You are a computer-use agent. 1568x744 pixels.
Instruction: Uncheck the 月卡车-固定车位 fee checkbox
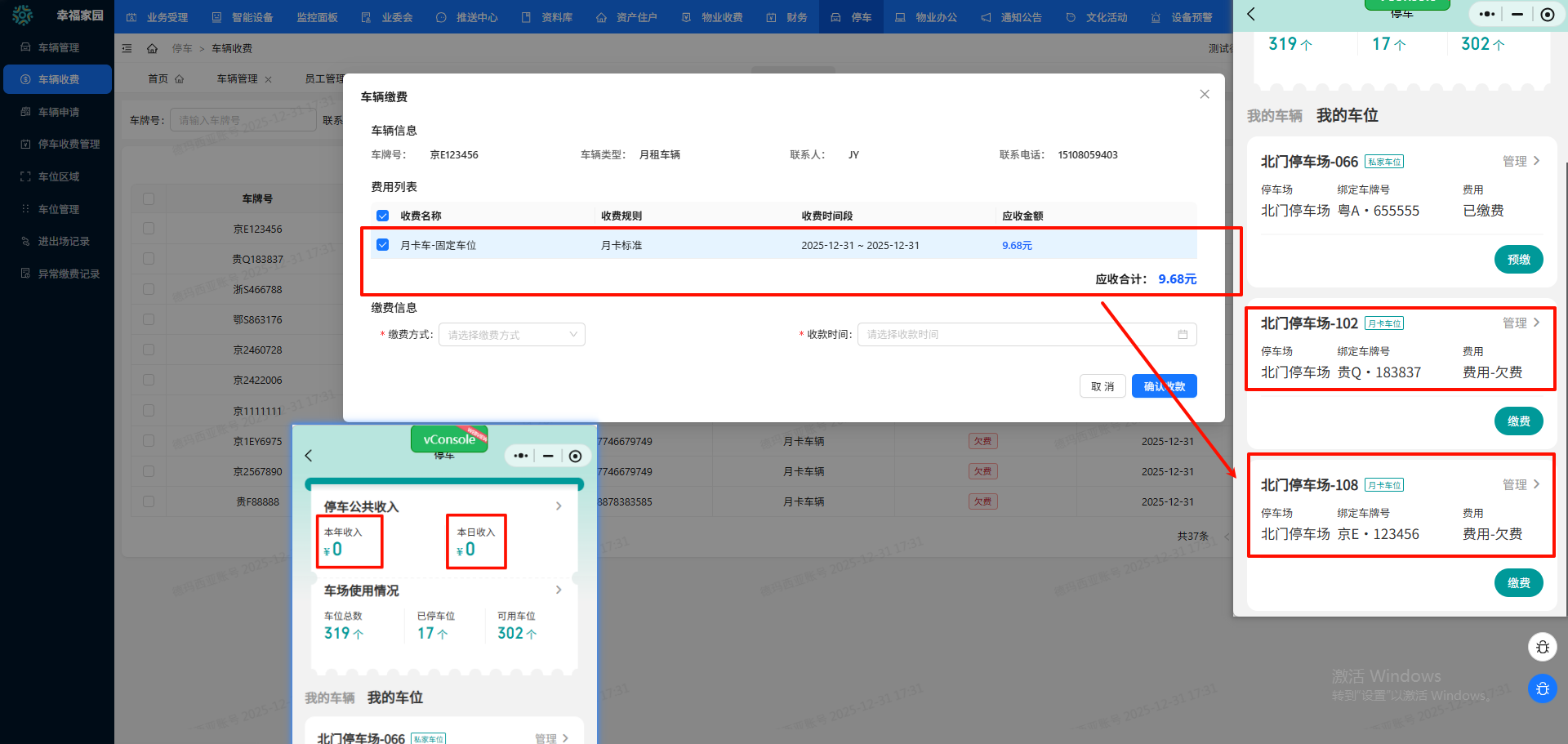382,245
